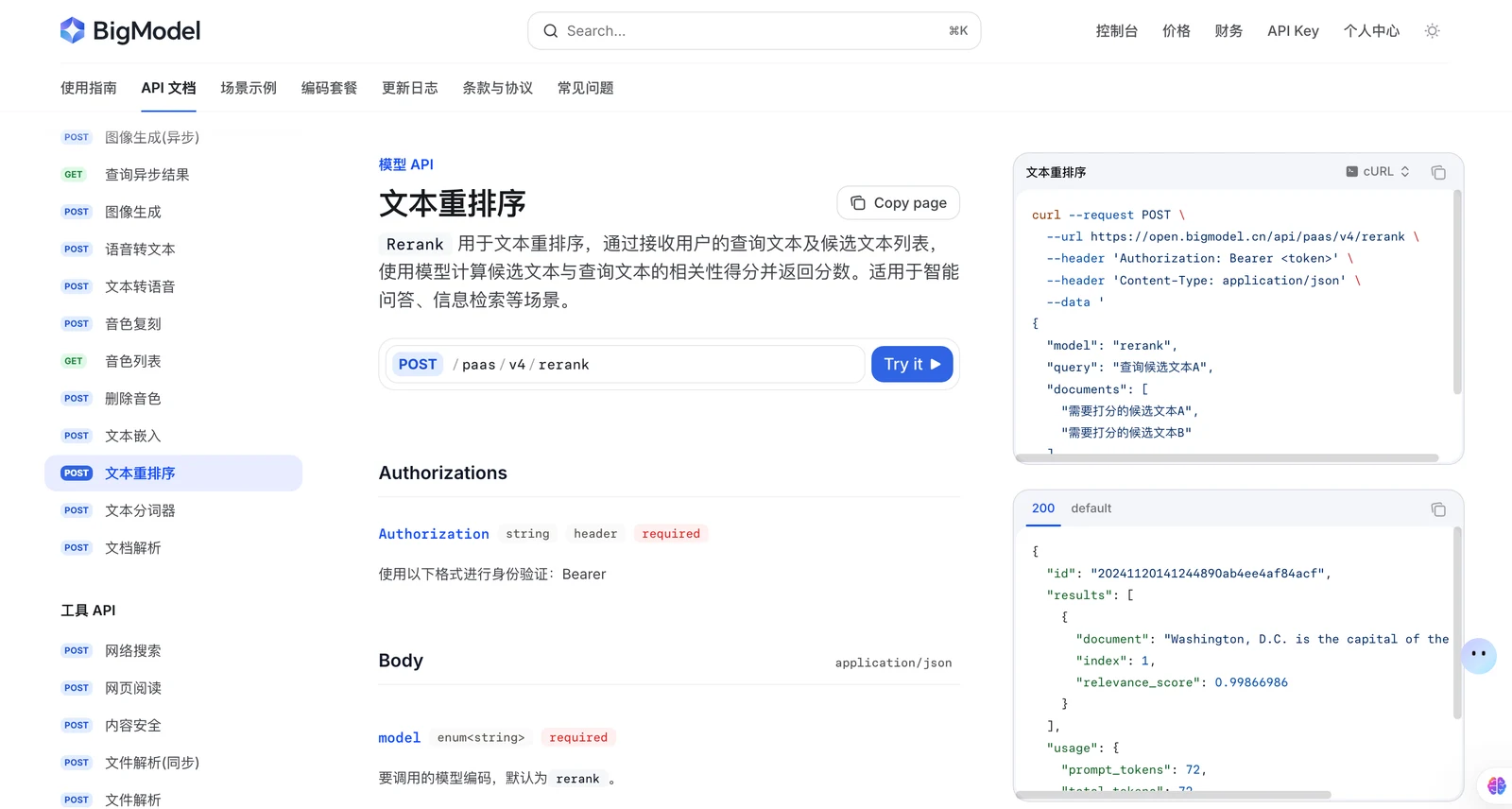
Task: Open 文本嵌入 in the sidebar
Action: tap(173, 436)
